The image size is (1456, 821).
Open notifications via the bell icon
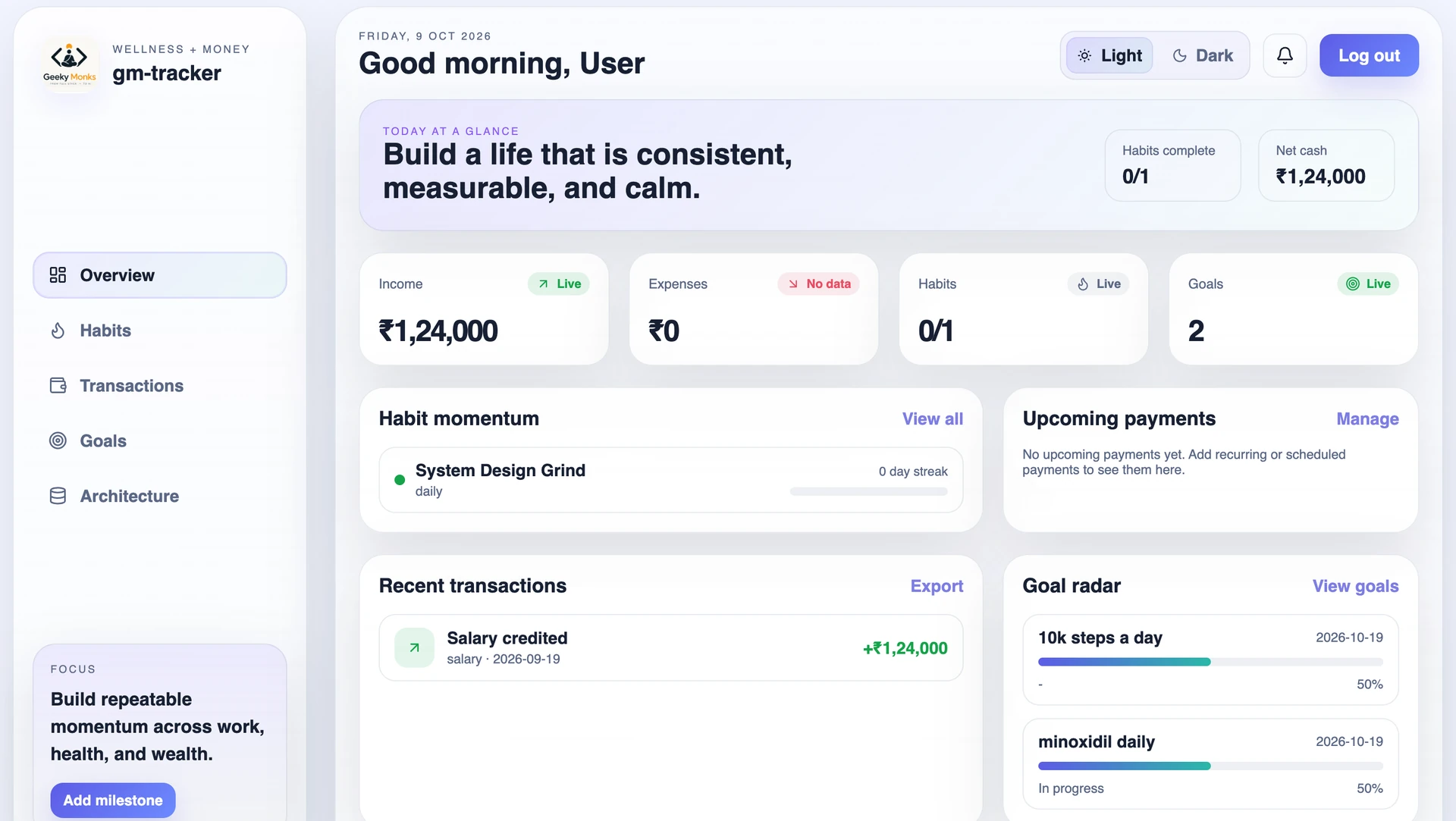click(x=1285, y=55)
